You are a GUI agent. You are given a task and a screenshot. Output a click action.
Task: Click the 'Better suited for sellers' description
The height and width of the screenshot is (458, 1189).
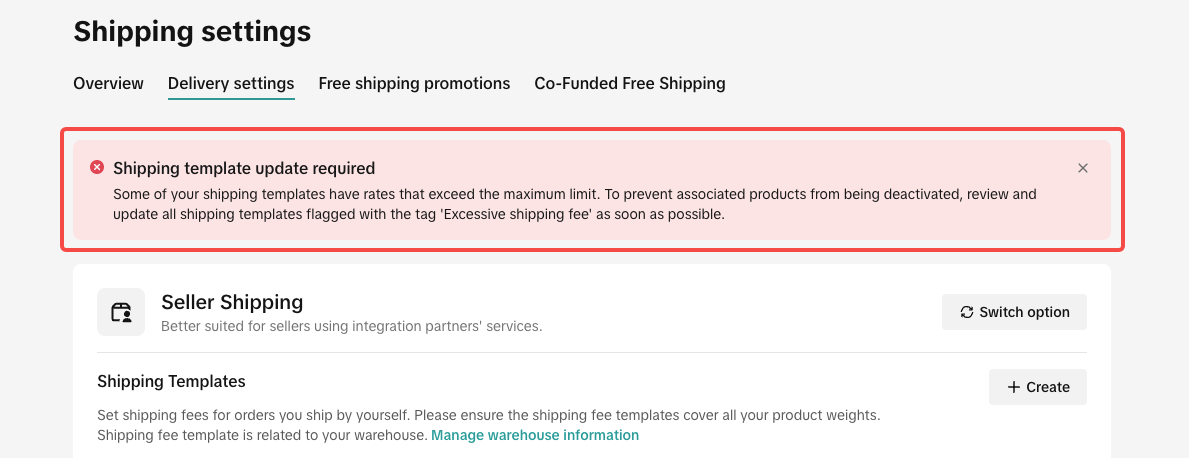351,326
